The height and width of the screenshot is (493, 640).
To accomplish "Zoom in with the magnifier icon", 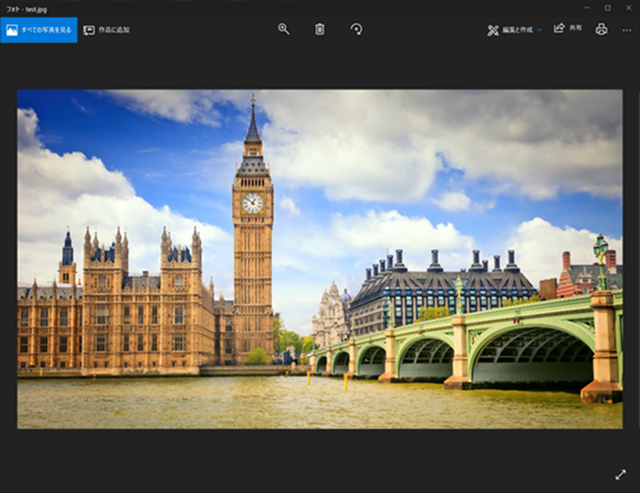I will click(284, 29).
